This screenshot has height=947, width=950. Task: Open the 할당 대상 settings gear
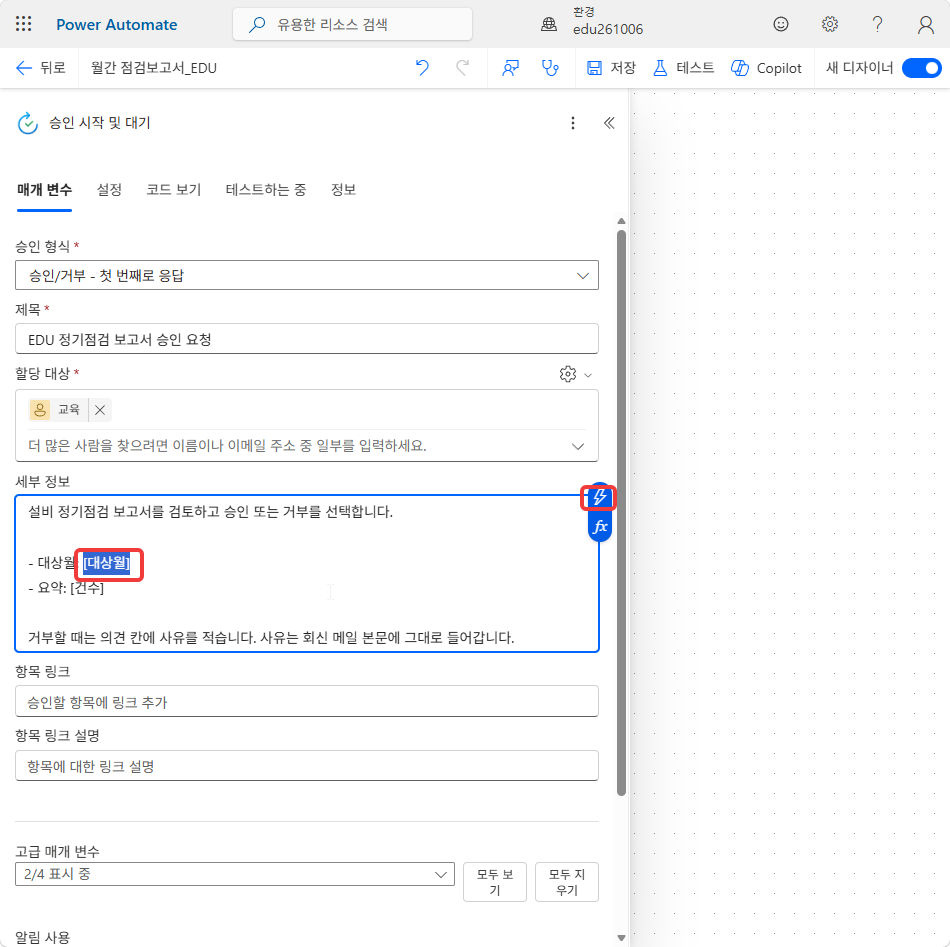[568, 374]
